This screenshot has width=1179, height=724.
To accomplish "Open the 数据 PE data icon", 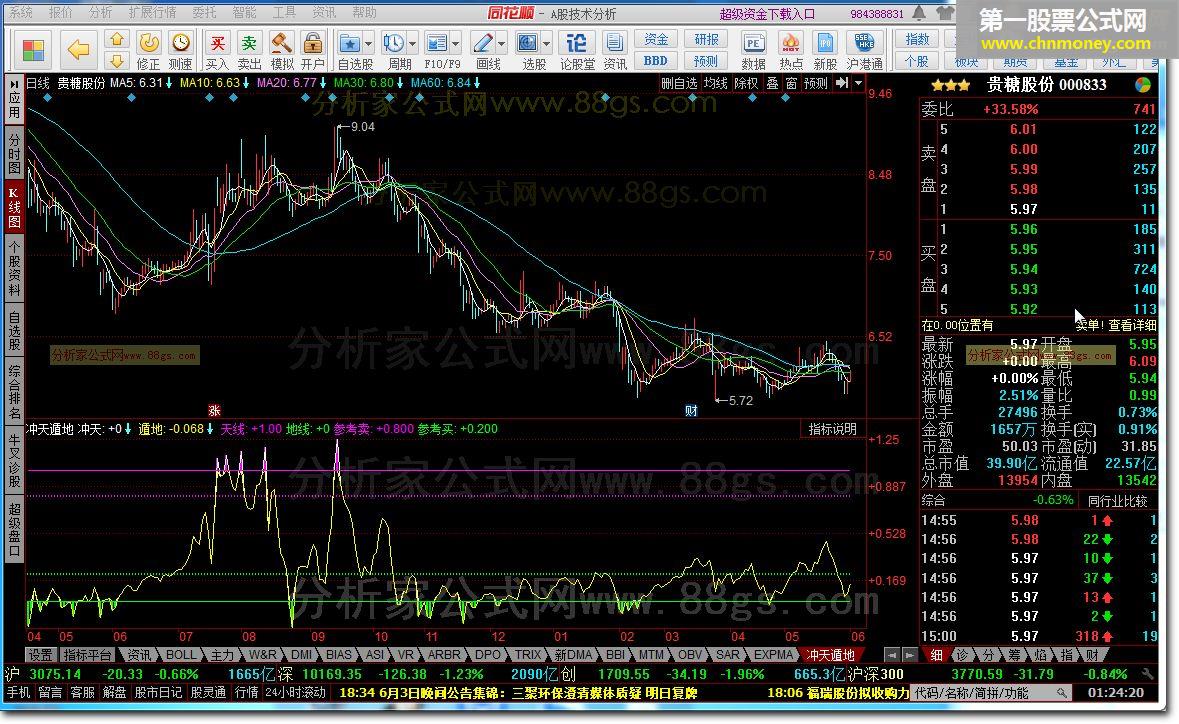I will [753, 43].
